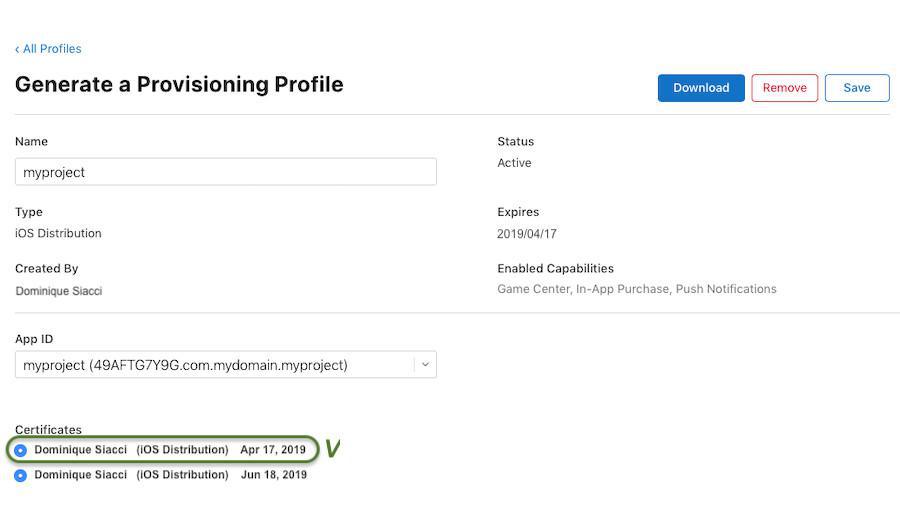Click the green checkmark beside the first certificate

click(332, 449)
